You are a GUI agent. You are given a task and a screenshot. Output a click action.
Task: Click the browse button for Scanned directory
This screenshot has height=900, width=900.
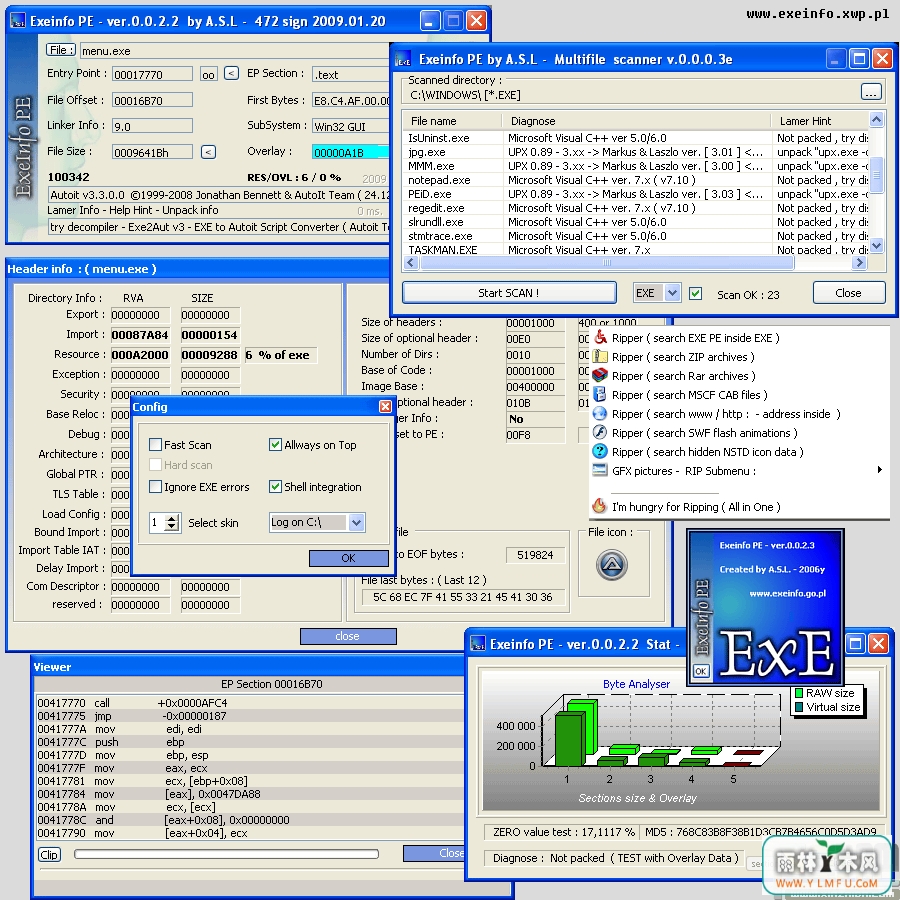[871, 91]
